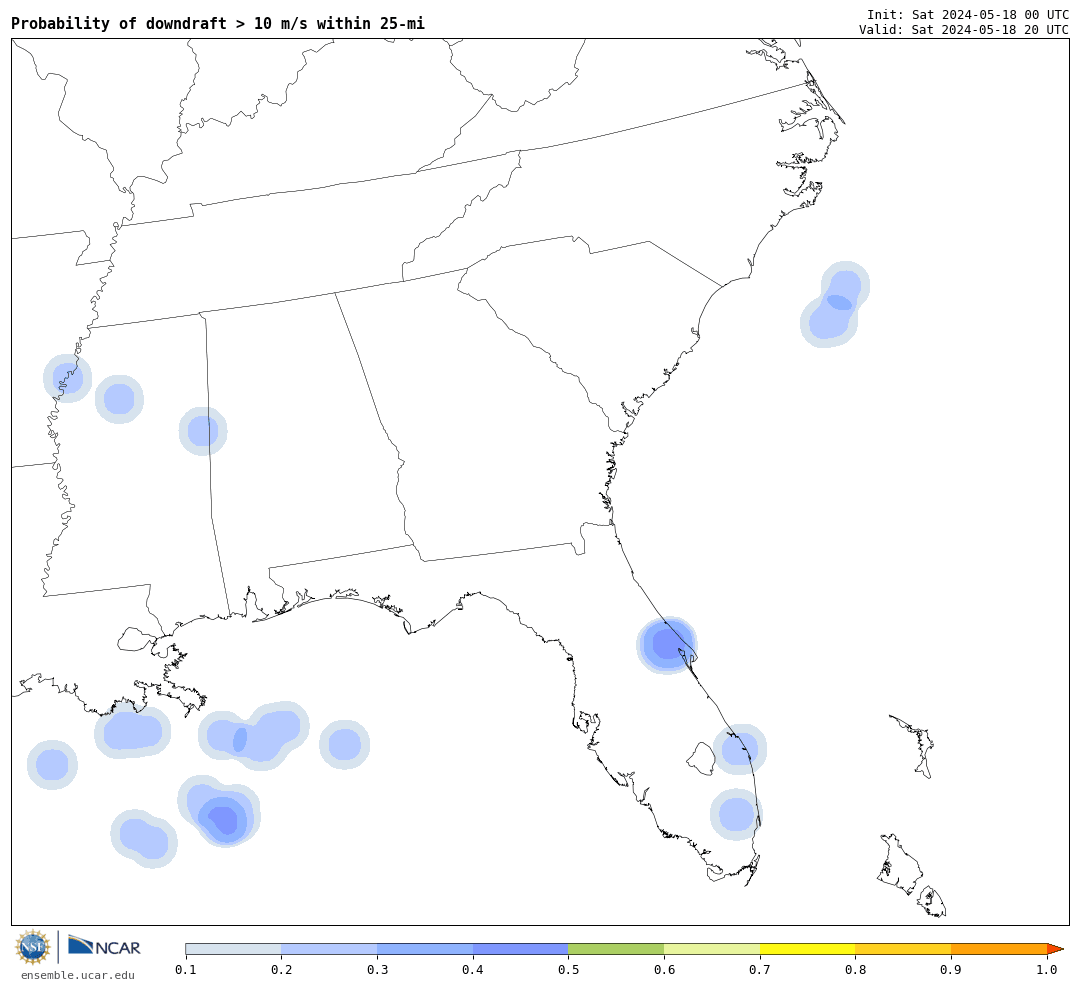Click the map title 'Probability of downdraft > 10 m/s within 25-mi'
Viewport: 1080px width, 988px height.
tap(218, 23)
